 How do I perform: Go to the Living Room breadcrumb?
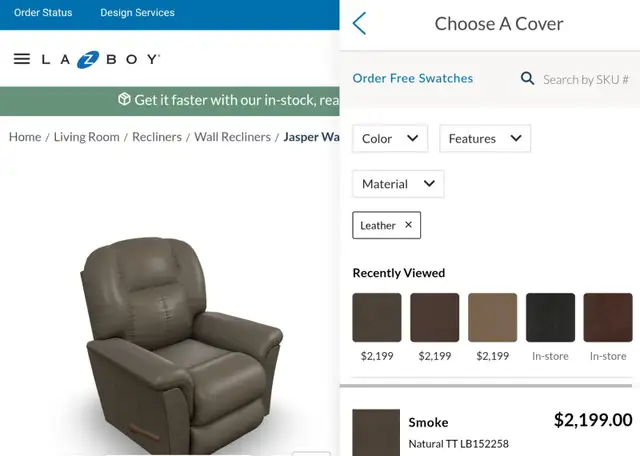[x=87, y=137]
